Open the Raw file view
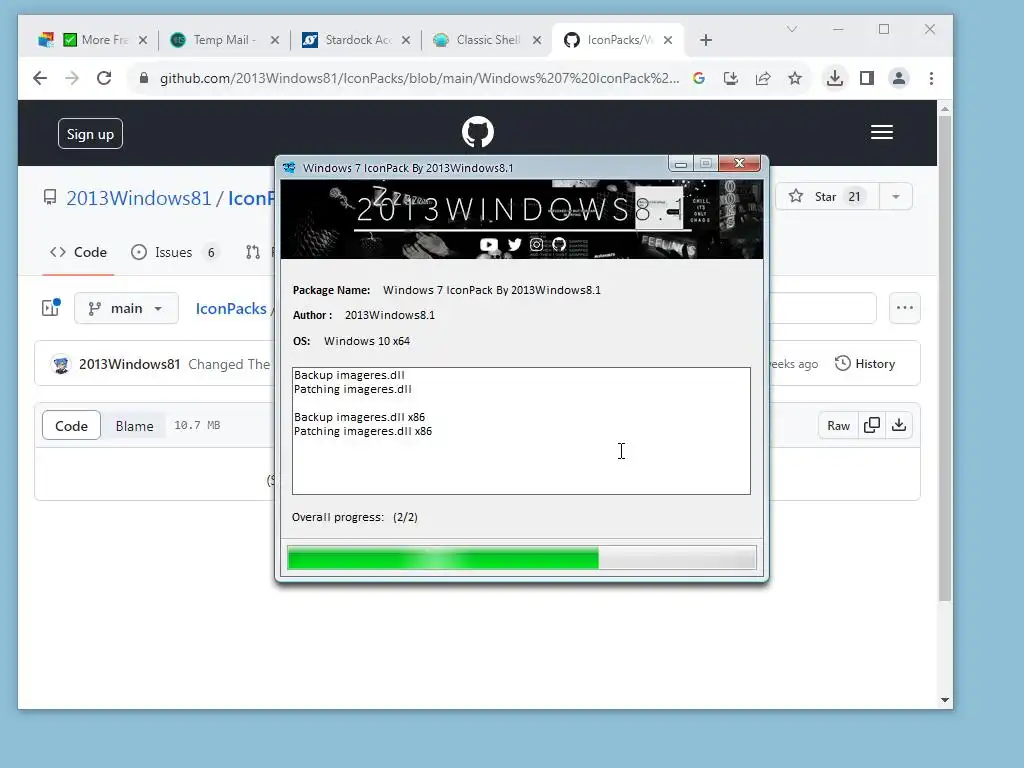The height and width of the screenshot is (768, 1024). (x=838, y=425)
